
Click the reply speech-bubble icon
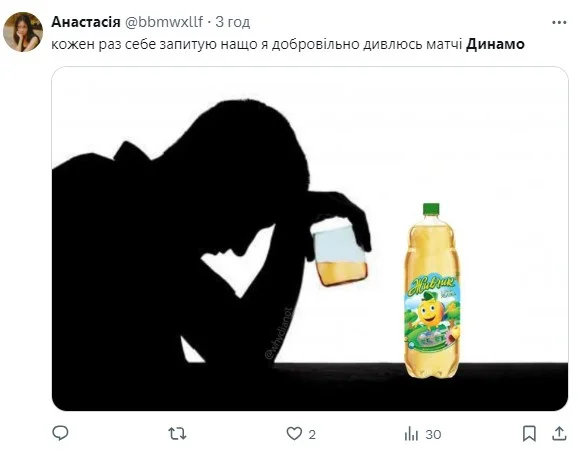(x=60, y=433)
